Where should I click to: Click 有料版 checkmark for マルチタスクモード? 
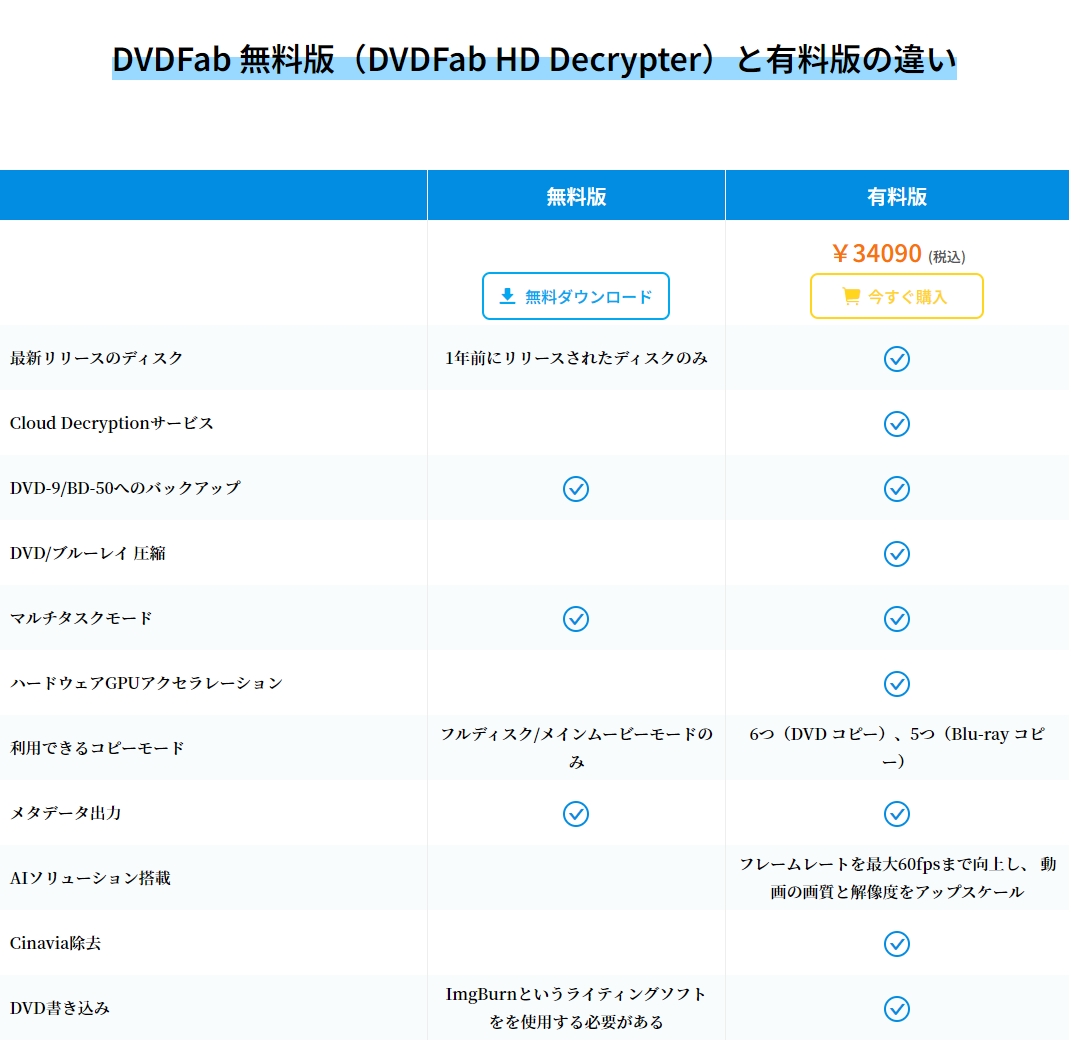[x=896, y=618]
